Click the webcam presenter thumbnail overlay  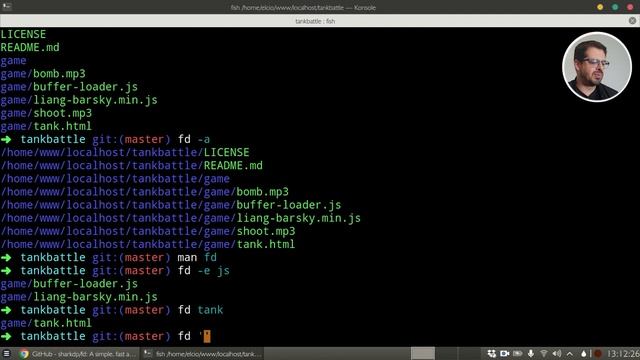597,67
